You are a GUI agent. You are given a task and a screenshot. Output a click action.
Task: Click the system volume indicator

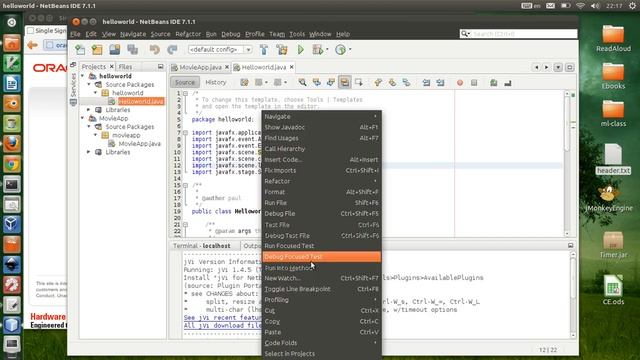[595, 6]
